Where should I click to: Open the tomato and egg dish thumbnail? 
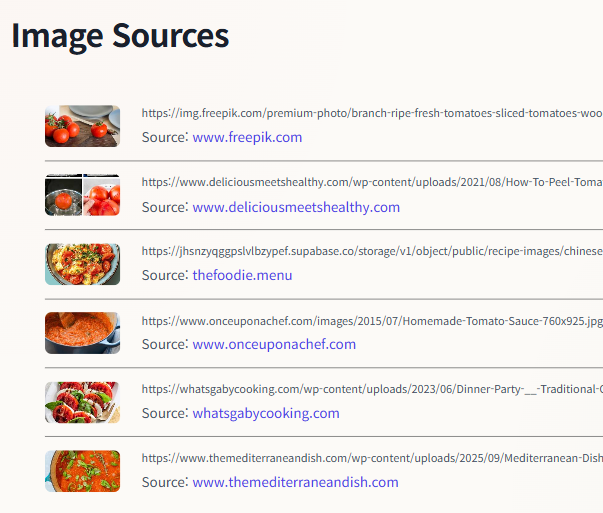point(82,264)
